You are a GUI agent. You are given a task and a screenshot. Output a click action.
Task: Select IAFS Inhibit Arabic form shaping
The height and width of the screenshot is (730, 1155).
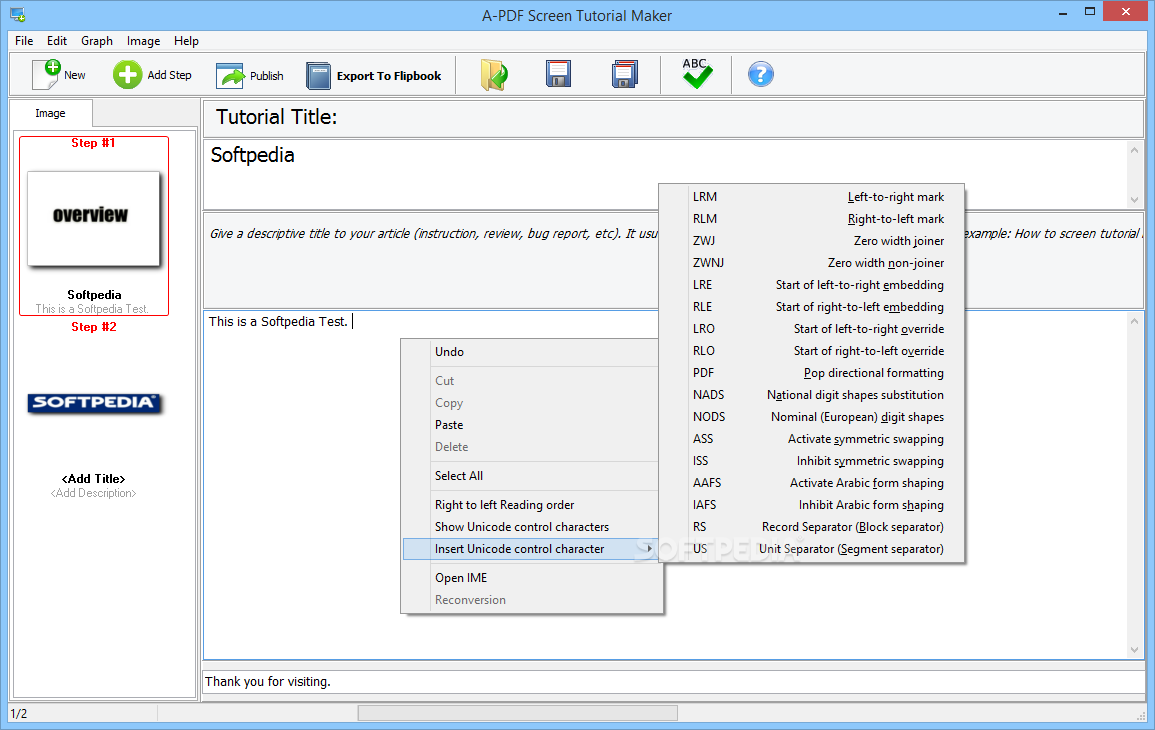[811, 505]
